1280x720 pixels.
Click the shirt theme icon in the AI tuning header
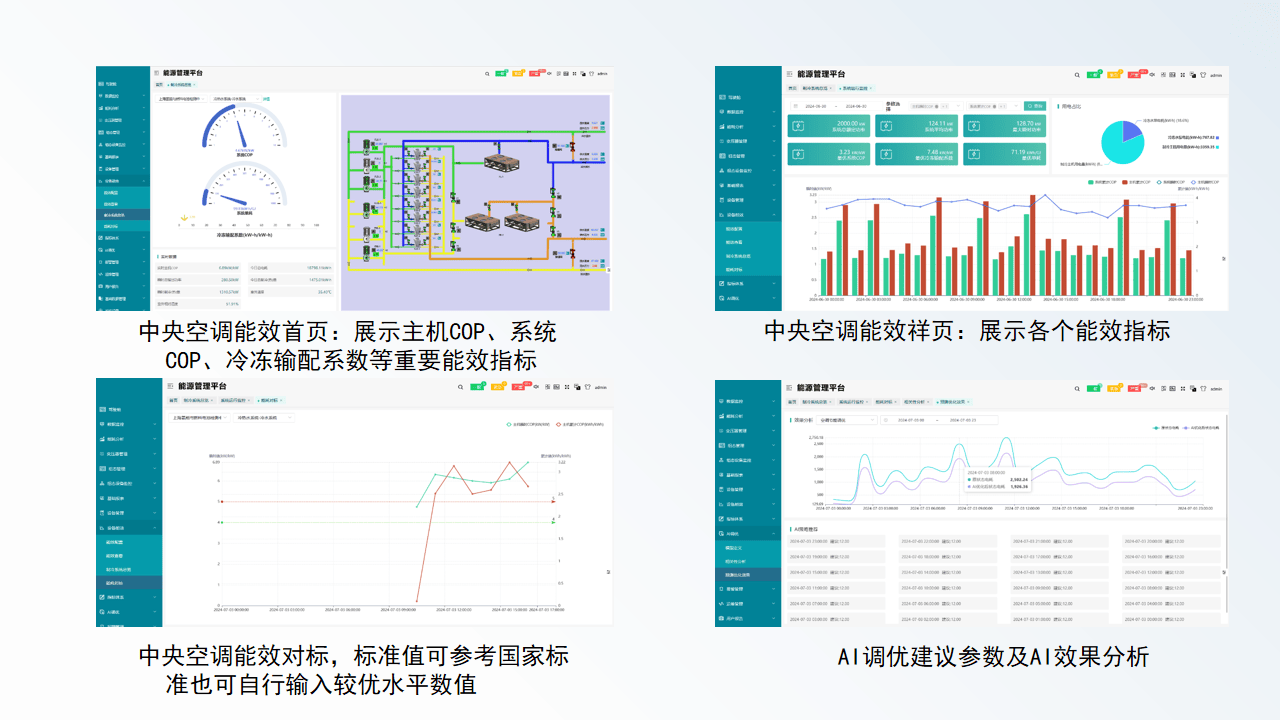(1203, 388)
